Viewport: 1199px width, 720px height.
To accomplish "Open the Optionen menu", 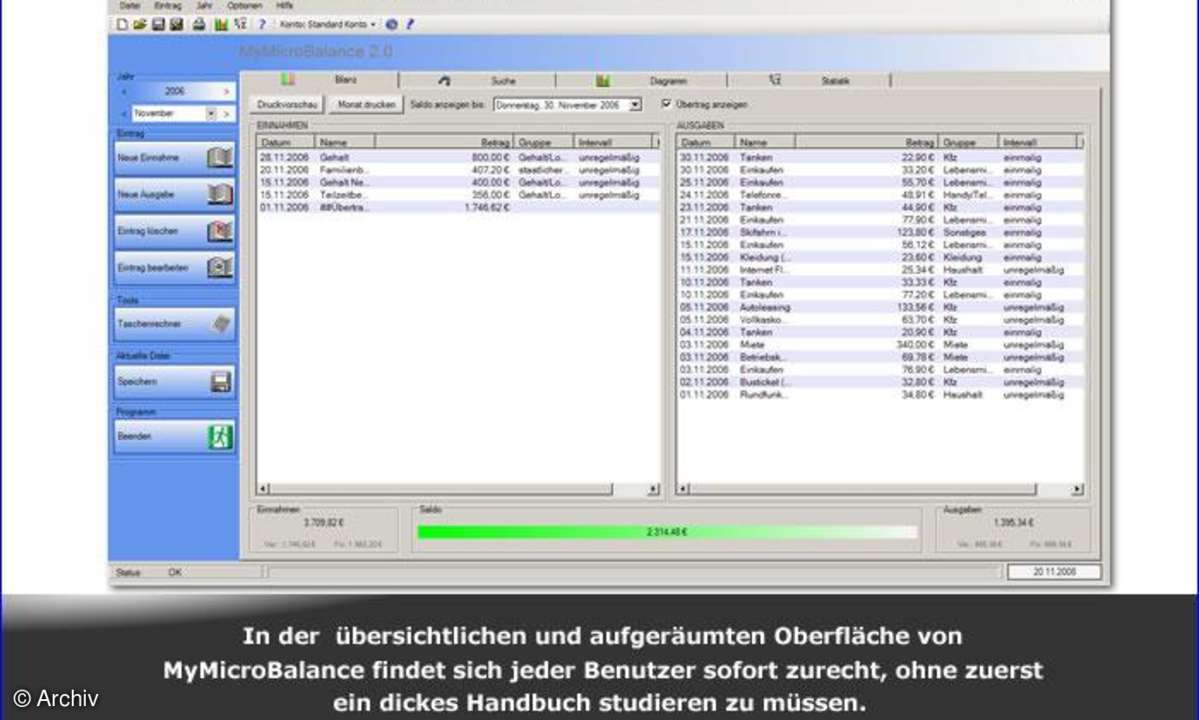I will click(244, 5).
